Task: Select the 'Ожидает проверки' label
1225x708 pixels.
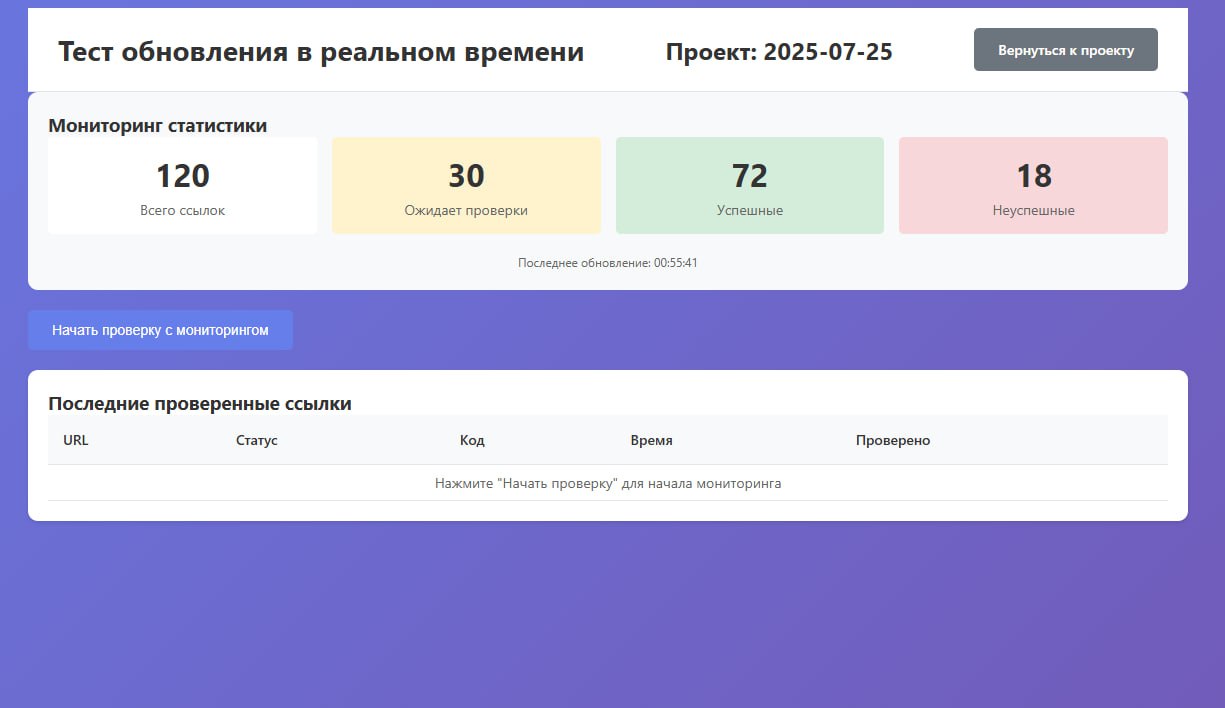Action: click(466, 211)
